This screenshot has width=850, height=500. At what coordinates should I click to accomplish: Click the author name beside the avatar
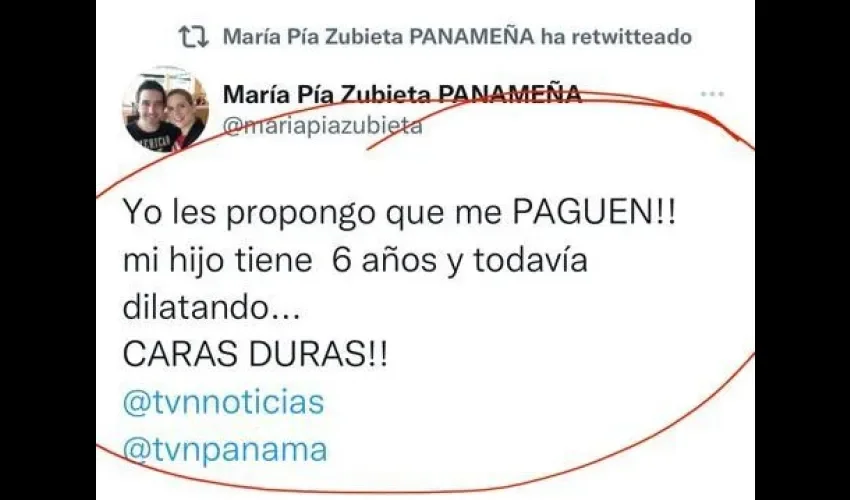coord(402,95)
